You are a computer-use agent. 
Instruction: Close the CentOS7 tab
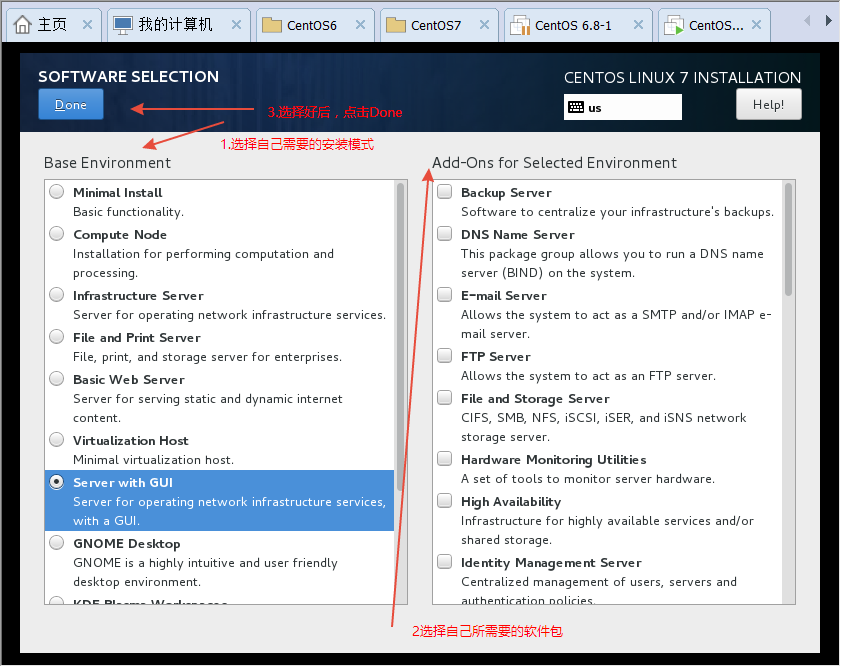(484, 25)
